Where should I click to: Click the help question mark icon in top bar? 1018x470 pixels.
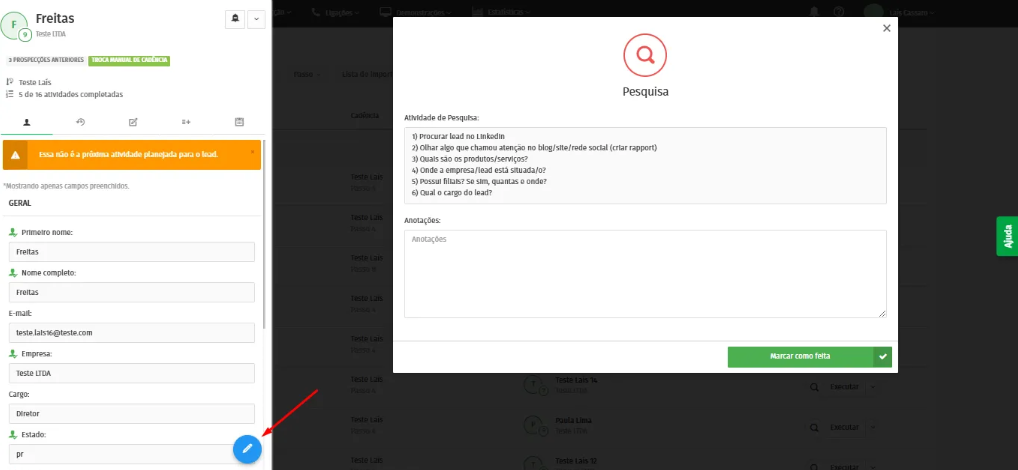[x=839, y=12]
